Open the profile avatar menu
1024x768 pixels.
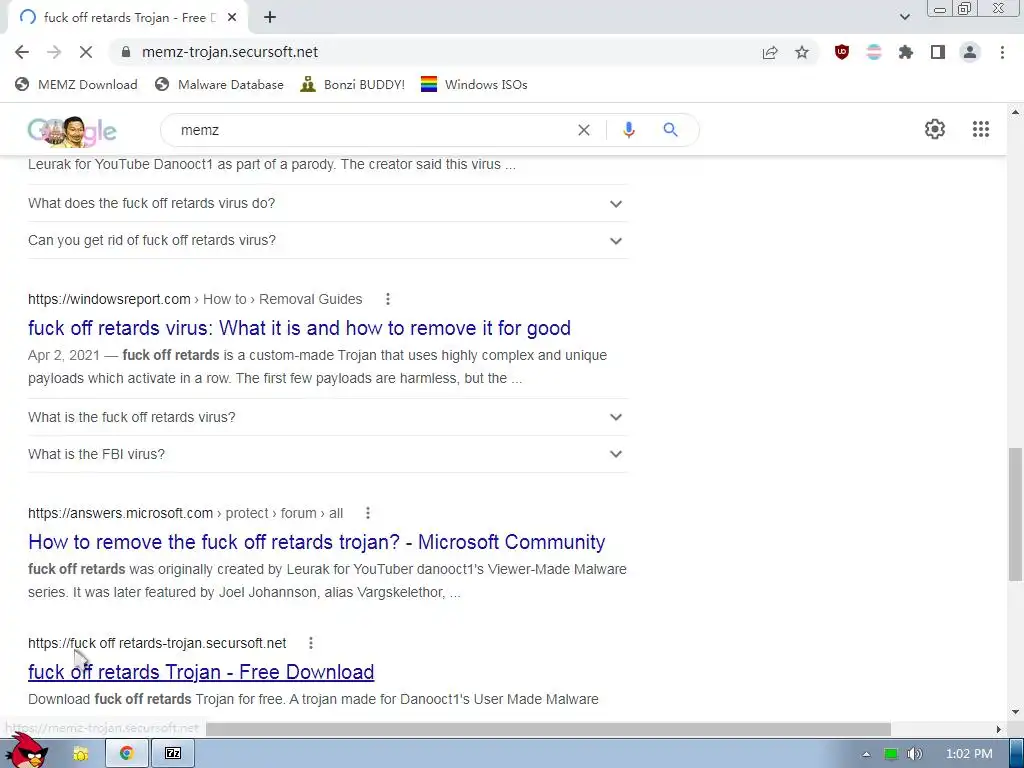click(970, 52)
